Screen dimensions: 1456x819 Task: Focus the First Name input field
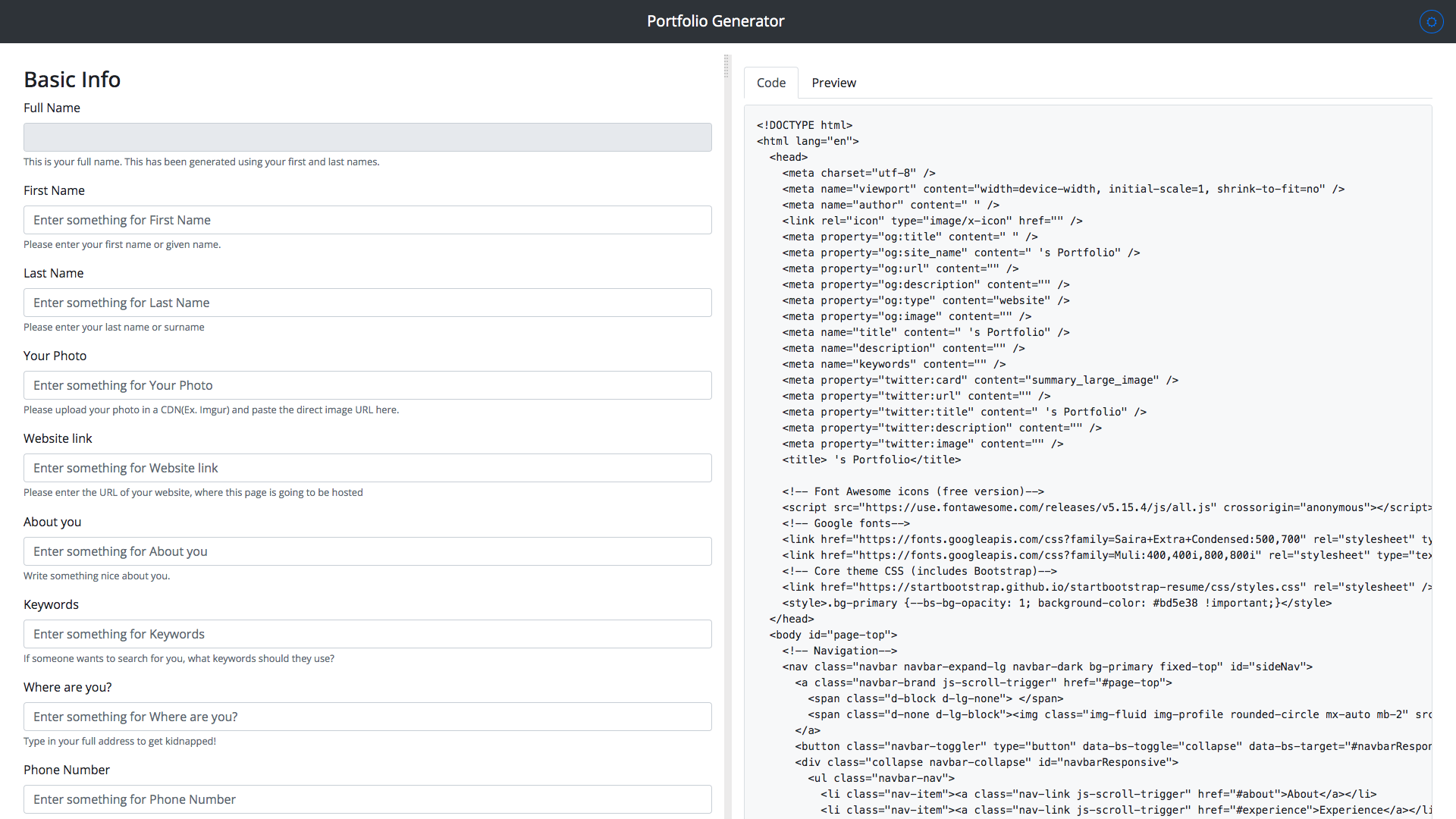pos(367,220)
